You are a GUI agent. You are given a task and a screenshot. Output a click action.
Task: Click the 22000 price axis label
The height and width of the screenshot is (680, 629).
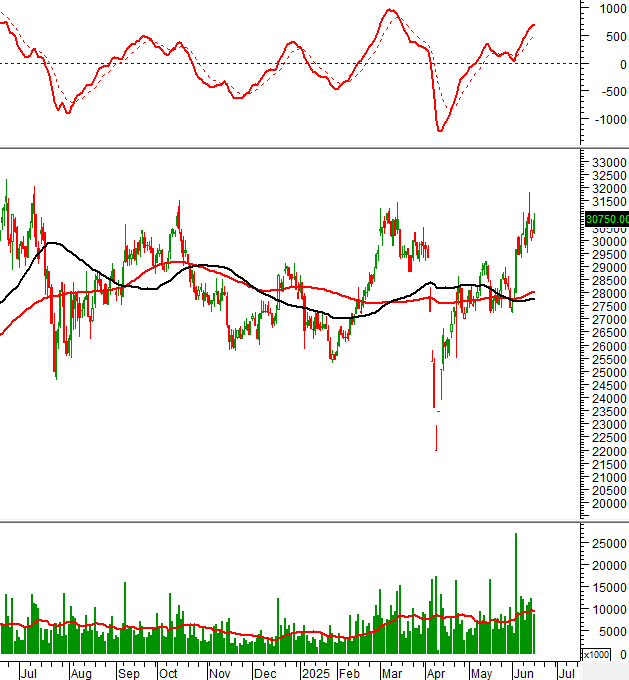point(609,451)
